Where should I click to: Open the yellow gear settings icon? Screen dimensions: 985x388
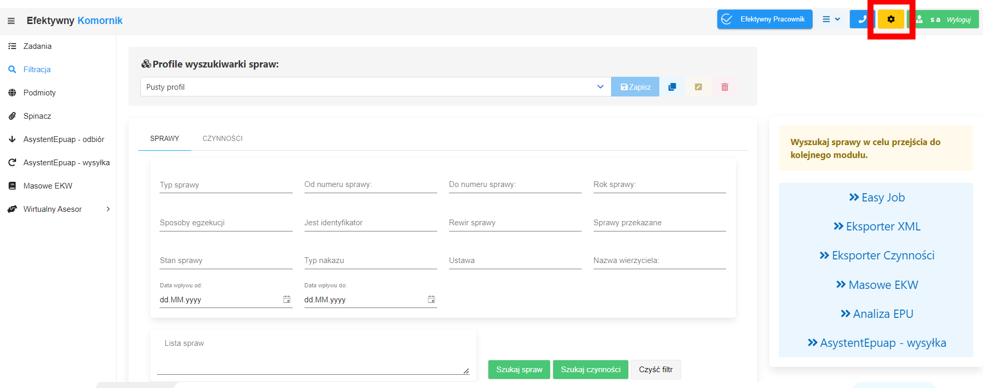click(891, 19)
